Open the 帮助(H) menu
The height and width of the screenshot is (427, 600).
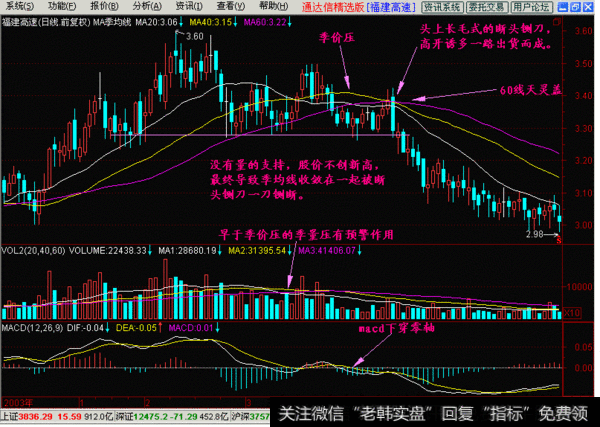pyautogui.click(x=274, y=6)
